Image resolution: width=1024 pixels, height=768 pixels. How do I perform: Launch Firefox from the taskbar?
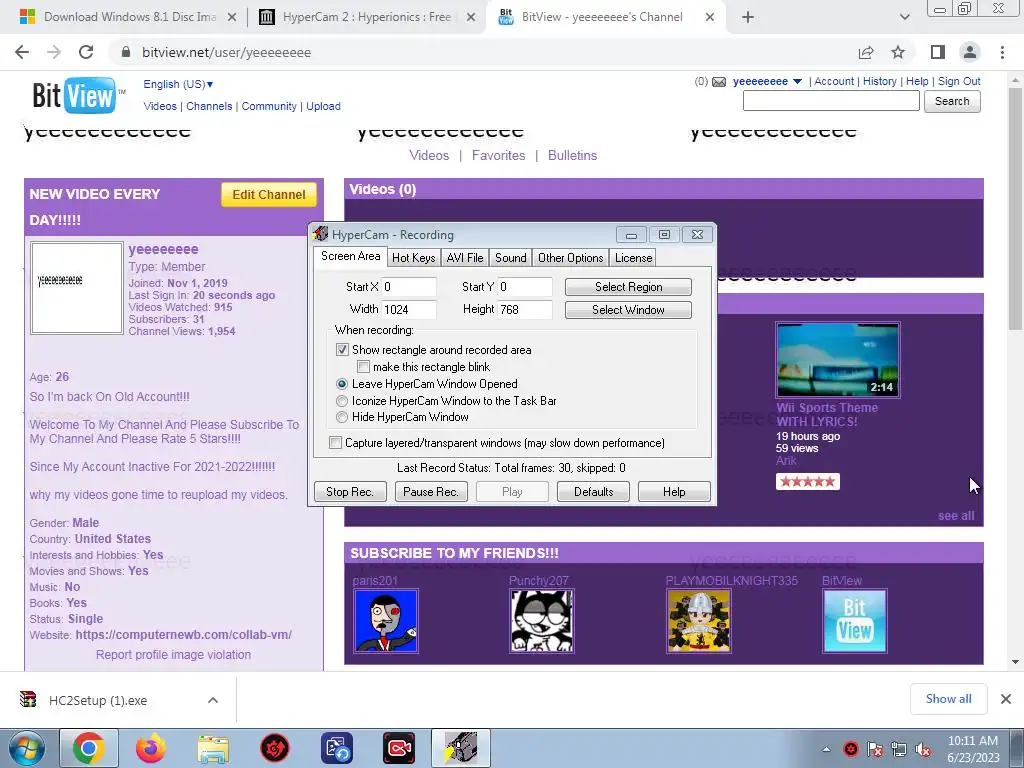(151, 748)
